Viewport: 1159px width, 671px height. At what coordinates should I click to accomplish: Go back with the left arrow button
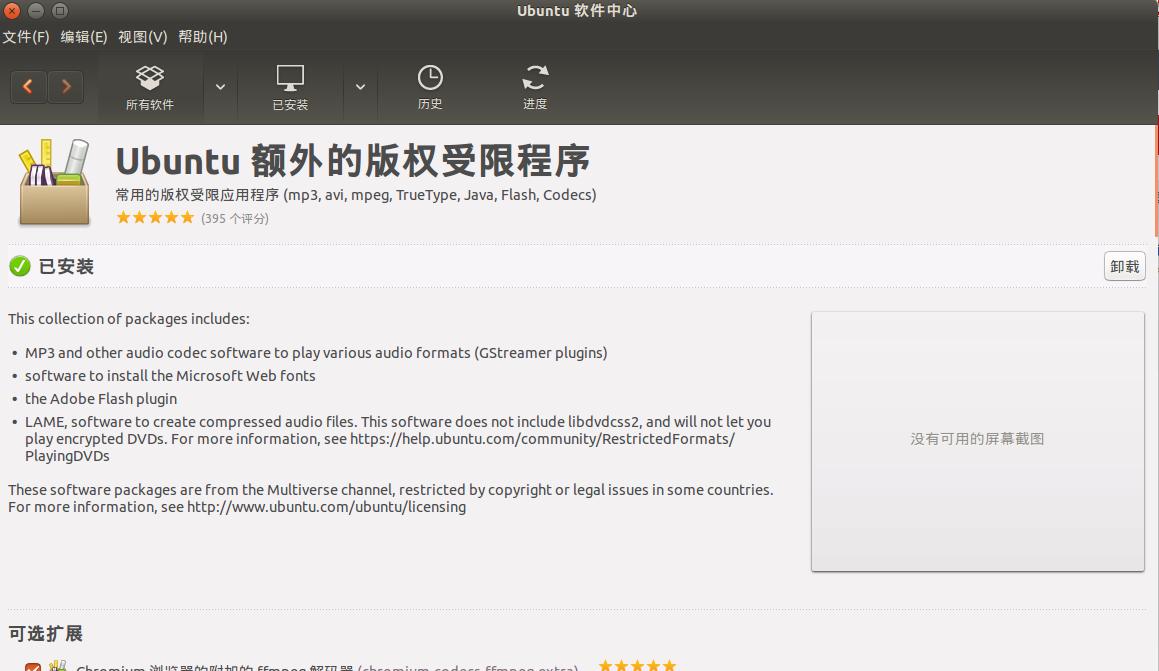28,87
